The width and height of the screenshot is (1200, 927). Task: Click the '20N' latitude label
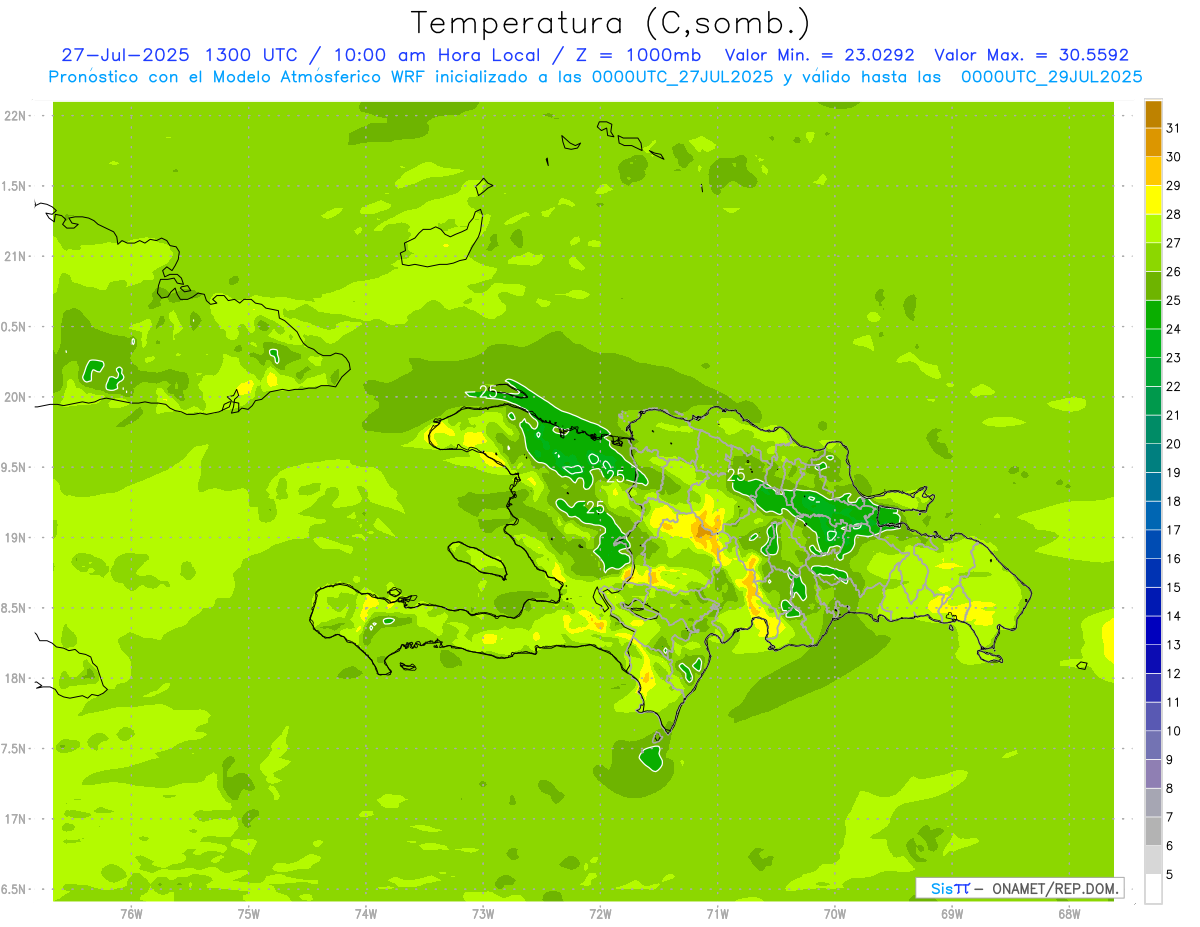tap(16, 397)
